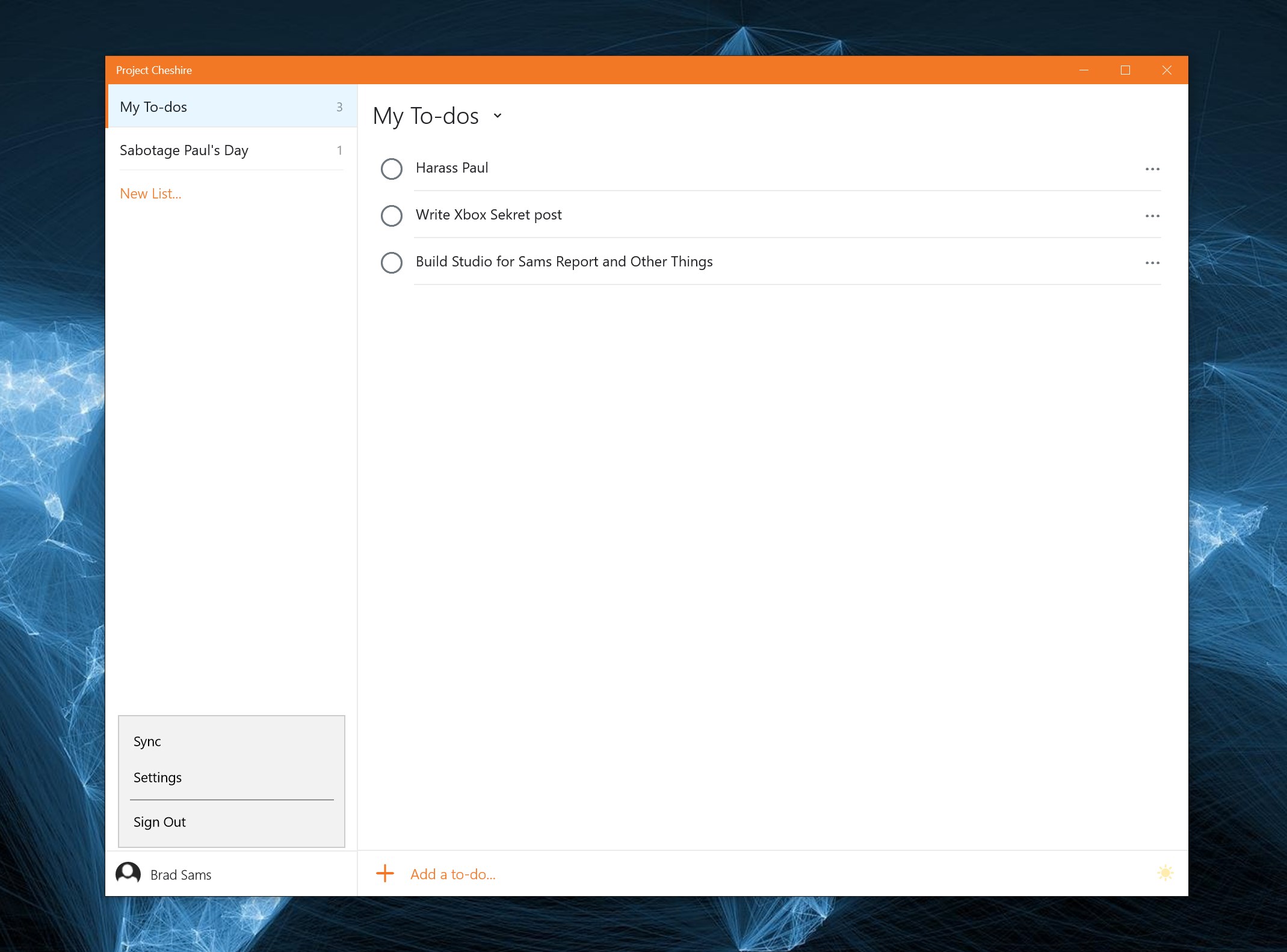Open more options for Harass Paul

tap(1152, 169)
